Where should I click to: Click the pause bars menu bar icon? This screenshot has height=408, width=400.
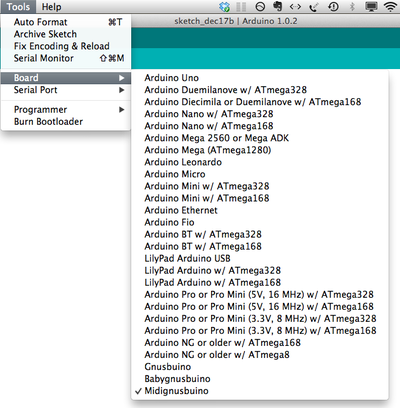241,7
